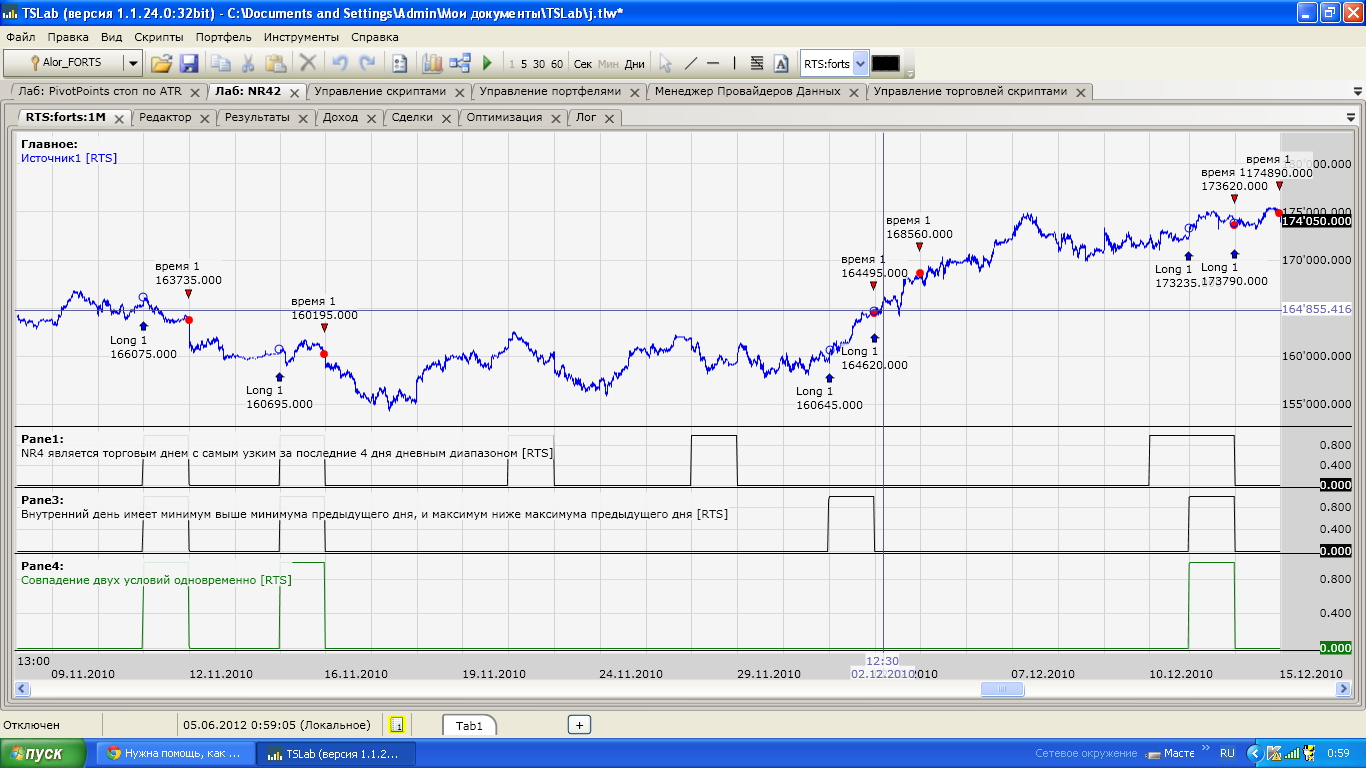This screenshot has height=768, width=1366.
Task: Expand the Alor_FORTS provider dropdown arrow
Action: click(132, 63)
